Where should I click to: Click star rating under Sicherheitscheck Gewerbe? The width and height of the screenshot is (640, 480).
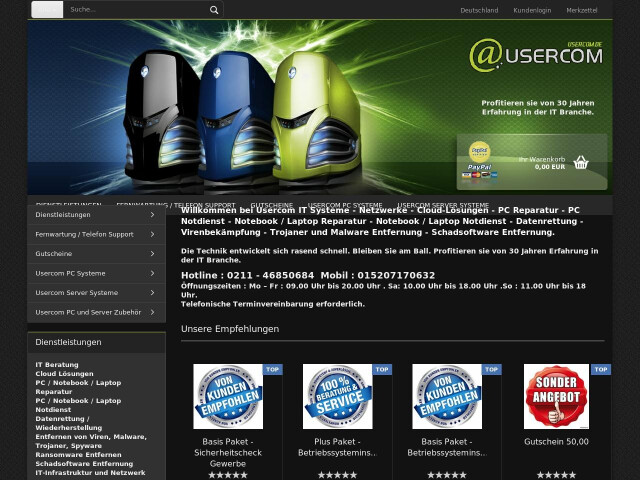click(x=228, y=475)
